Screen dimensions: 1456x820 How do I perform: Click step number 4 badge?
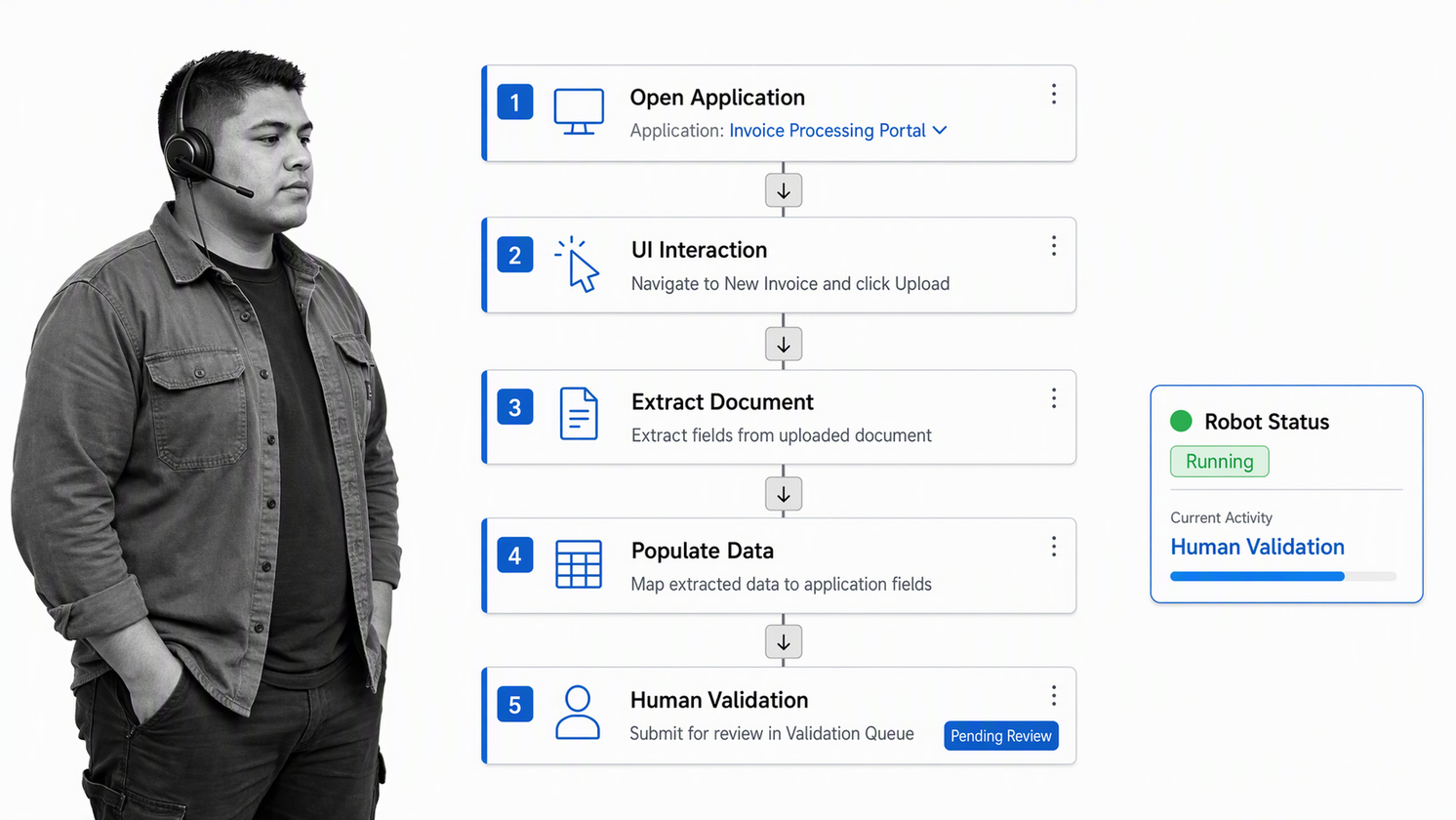point(515,555)
